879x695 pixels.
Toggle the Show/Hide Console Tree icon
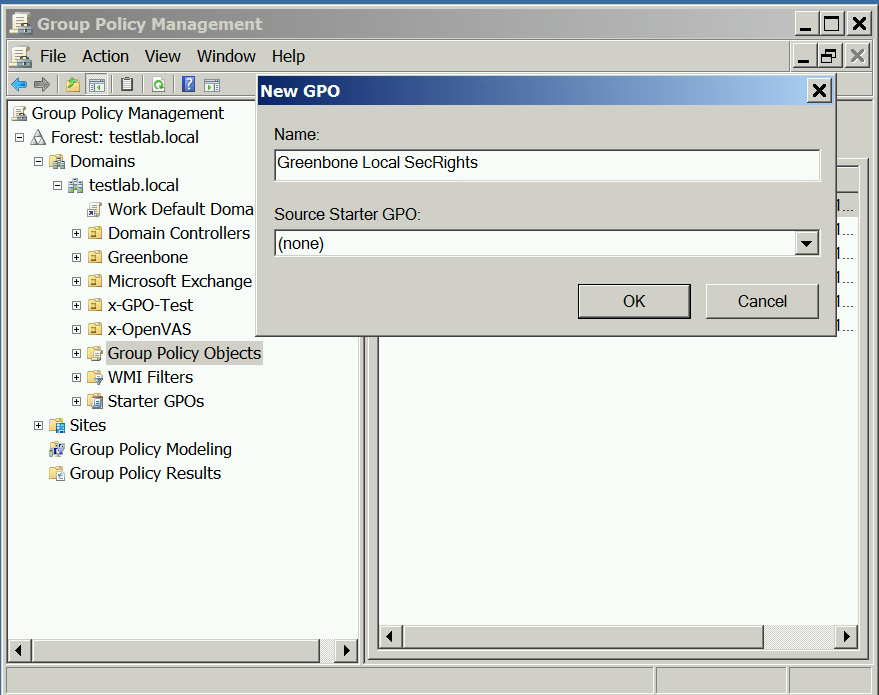coord(96,85)
